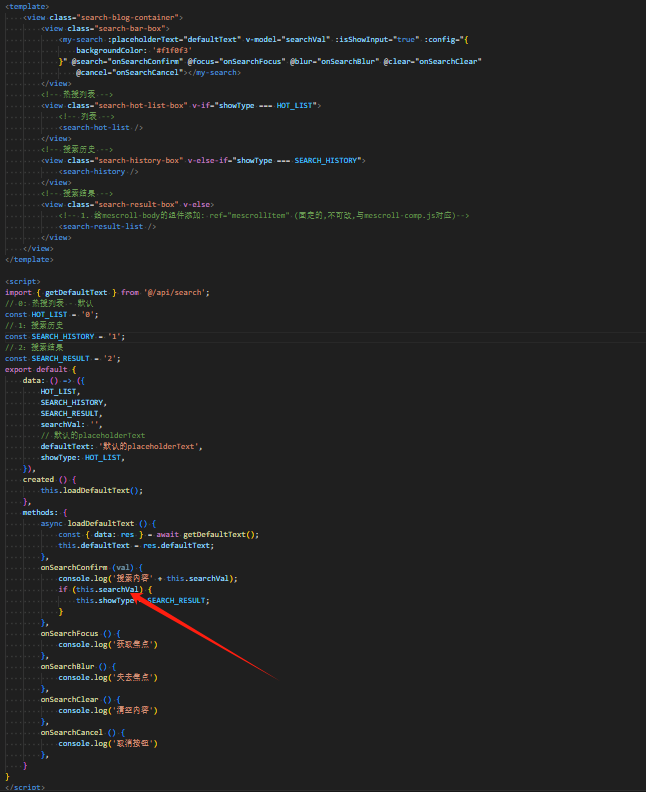The image size is (646, 792).
Task: Click the console.log('搜索内容') statement
Action: pyautogui.click(x=148, y=579)
